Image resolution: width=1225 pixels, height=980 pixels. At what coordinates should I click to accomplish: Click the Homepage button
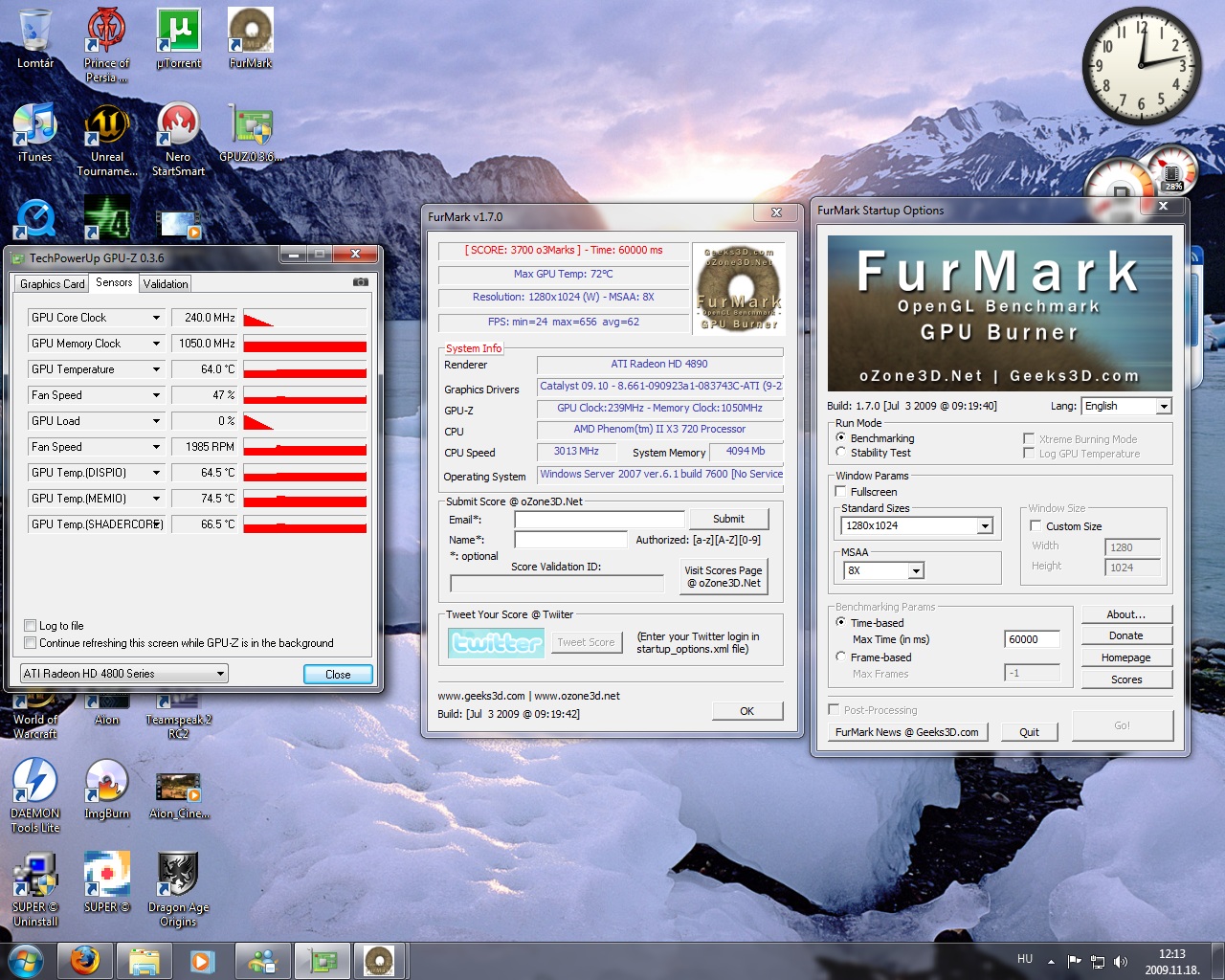[1126, 657]
